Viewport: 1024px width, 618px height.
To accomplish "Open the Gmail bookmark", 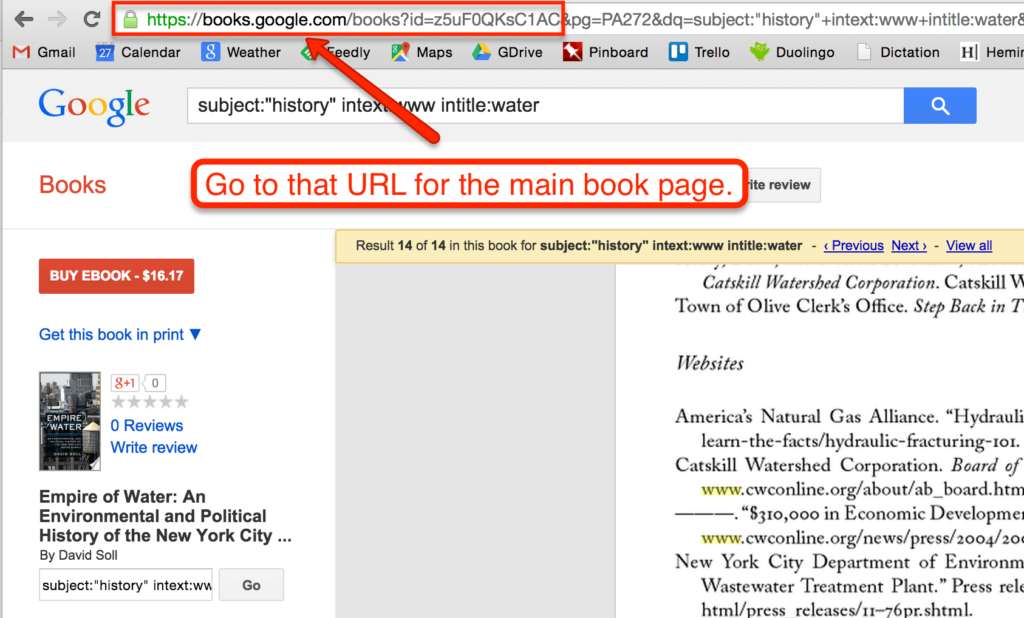I will coord(44,52).
